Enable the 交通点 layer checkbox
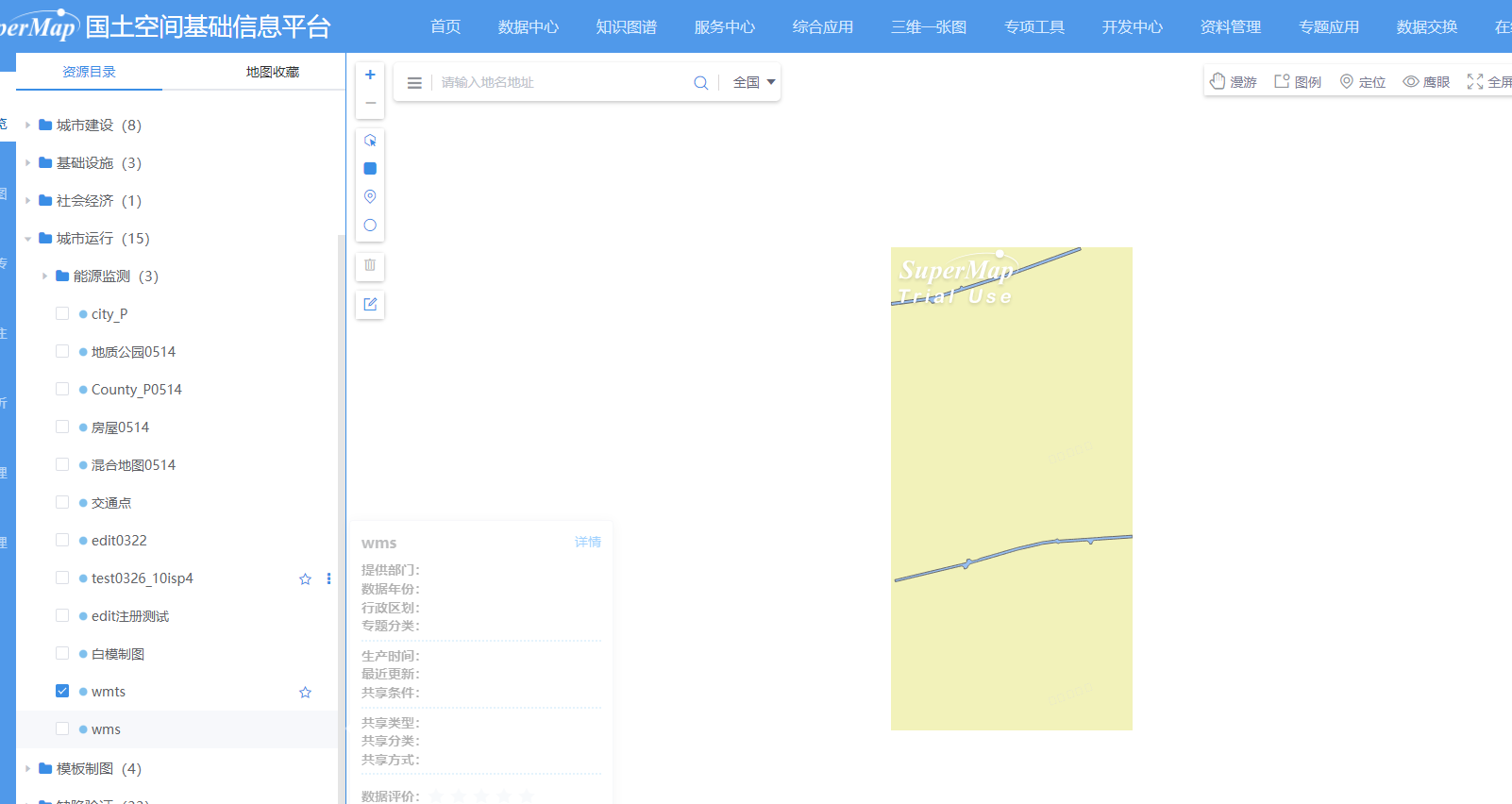The image size is (1512, 804). [x=62, y=502]
